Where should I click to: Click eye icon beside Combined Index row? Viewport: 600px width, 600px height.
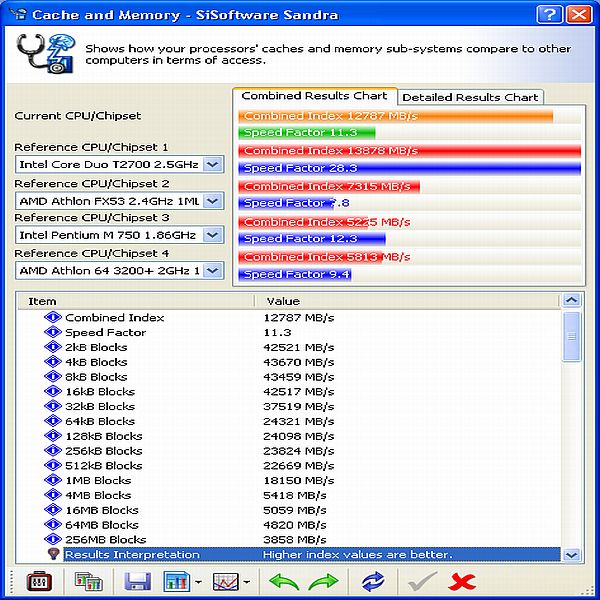(x=53, y=317)
